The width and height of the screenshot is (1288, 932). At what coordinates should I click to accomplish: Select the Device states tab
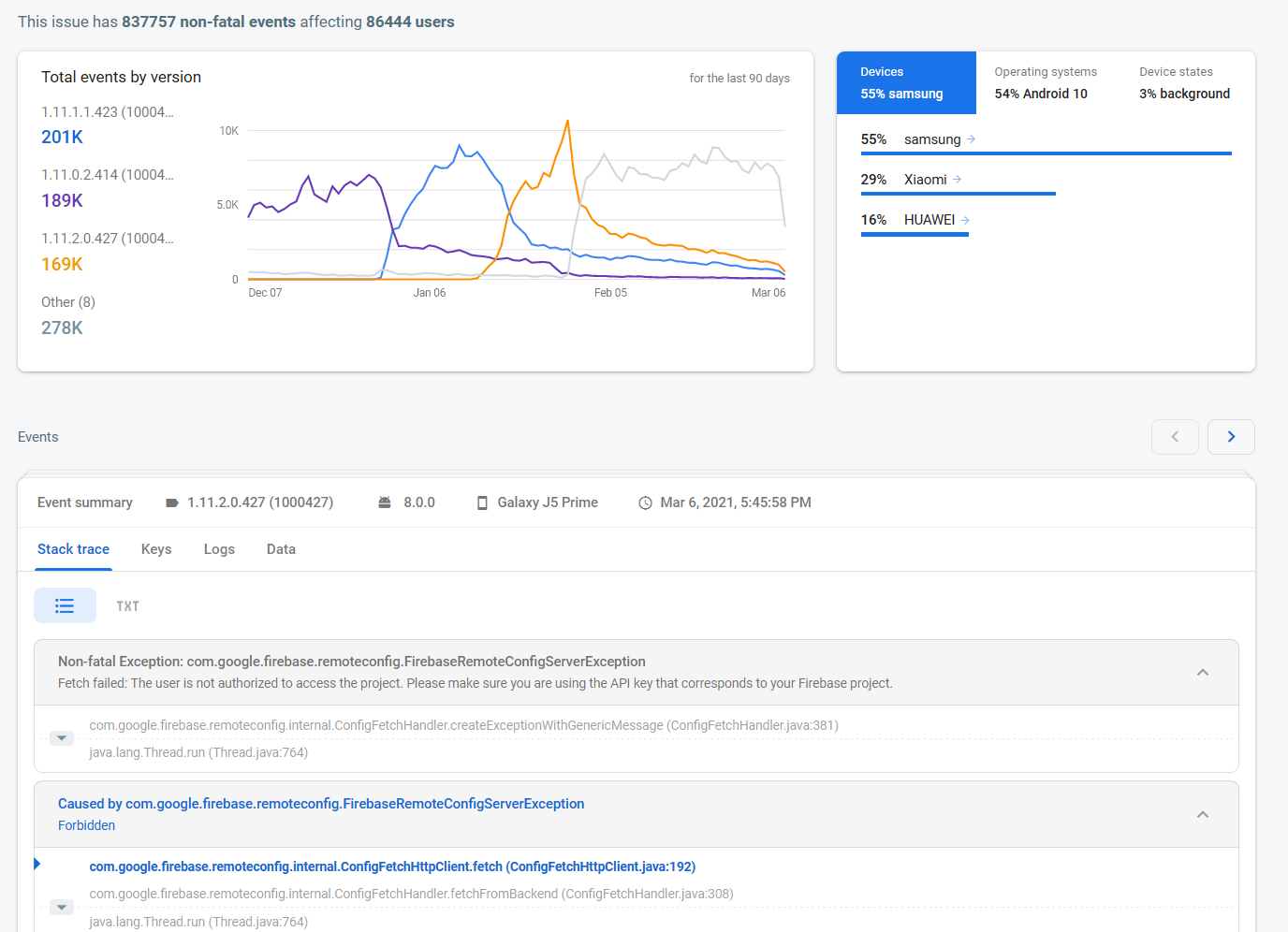1184,83
